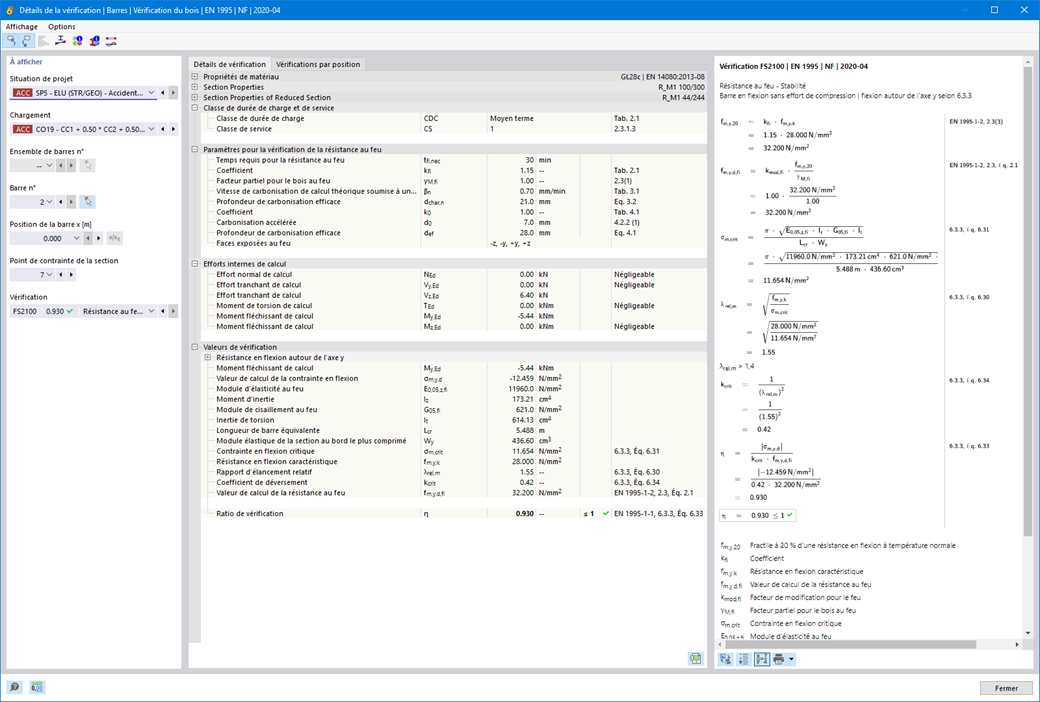The width and height of the screenshot is (1040, 702).
Task: Click the x/x0 position icon
Action: coord(114,238)
